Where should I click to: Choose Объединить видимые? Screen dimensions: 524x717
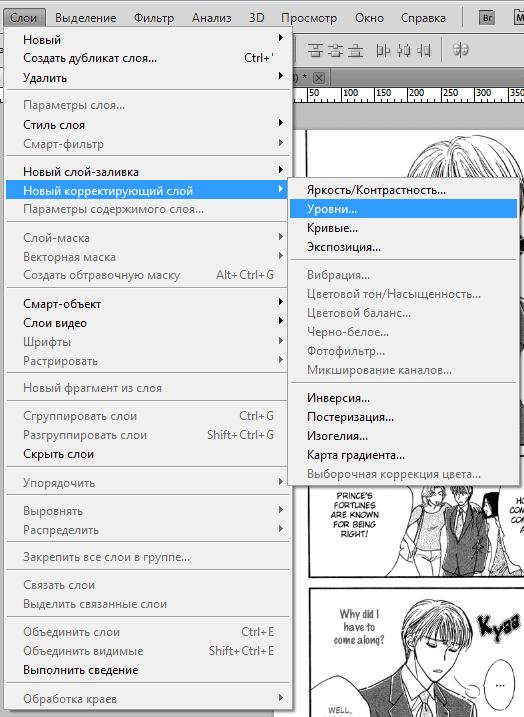click(x=148, y=651)
